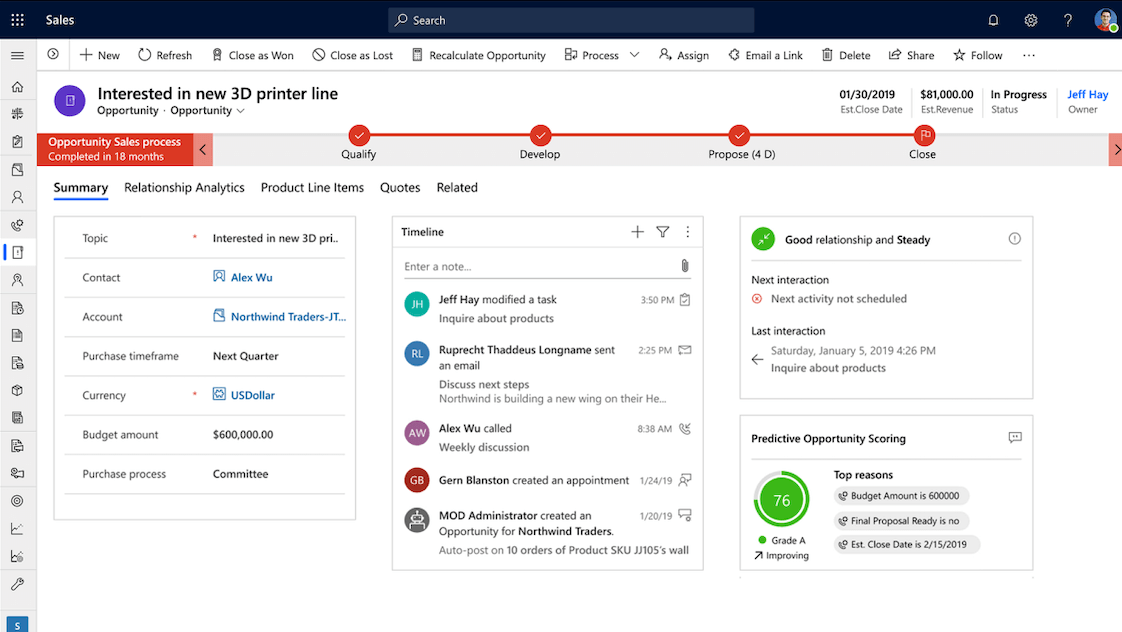Screen dimensions: 1122x632
Task: Follow this opportunity
Action: (977, 55)
